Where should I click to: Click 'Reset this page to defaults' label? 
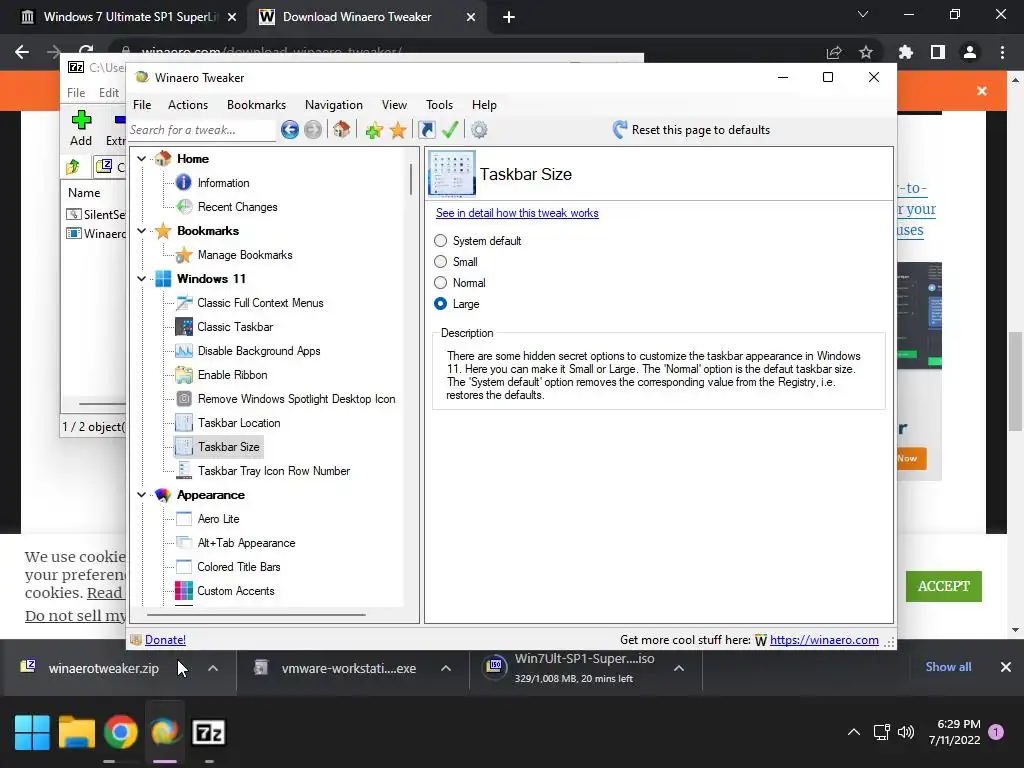coord(701,130)
